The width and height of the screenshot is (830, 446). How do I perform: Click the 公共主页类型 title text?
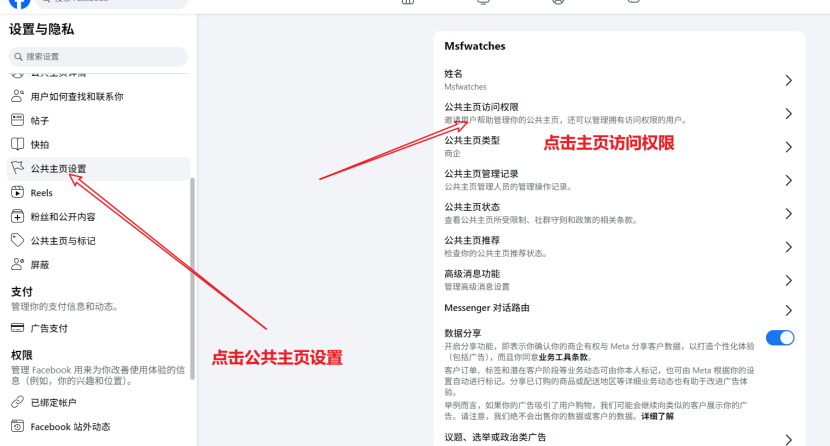click(472, 140)
